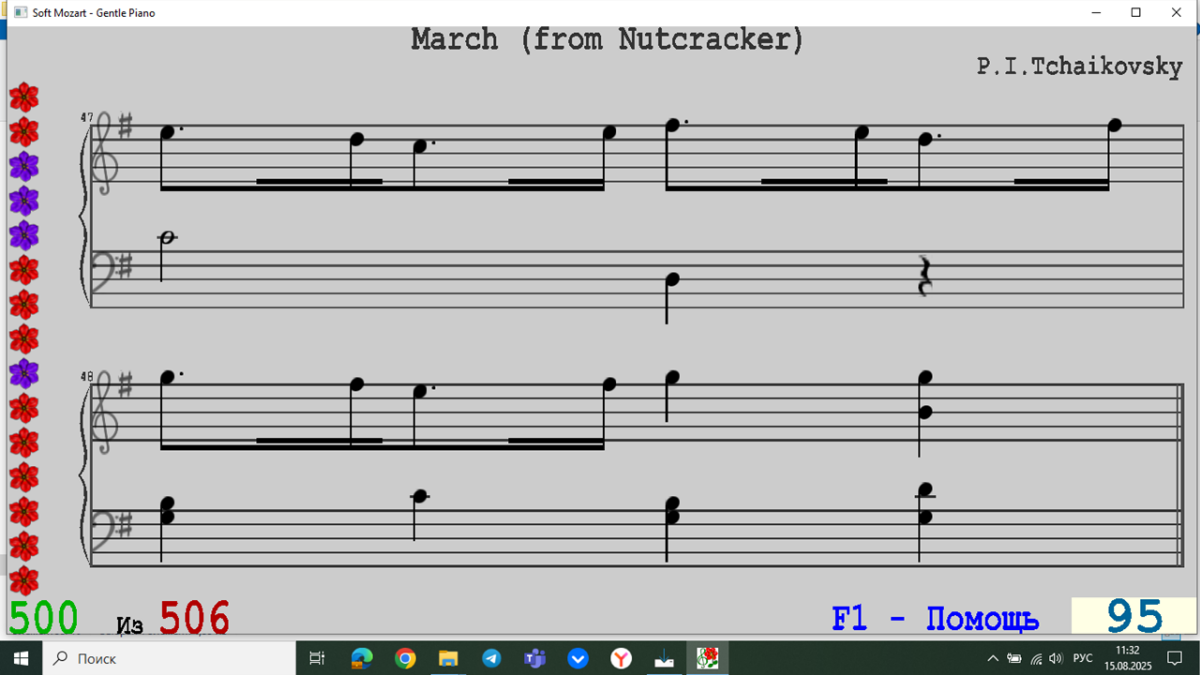Open the blue checkmark app on taskbar
This screenshot has height=675, width=1200.
(x=578, y=658)
